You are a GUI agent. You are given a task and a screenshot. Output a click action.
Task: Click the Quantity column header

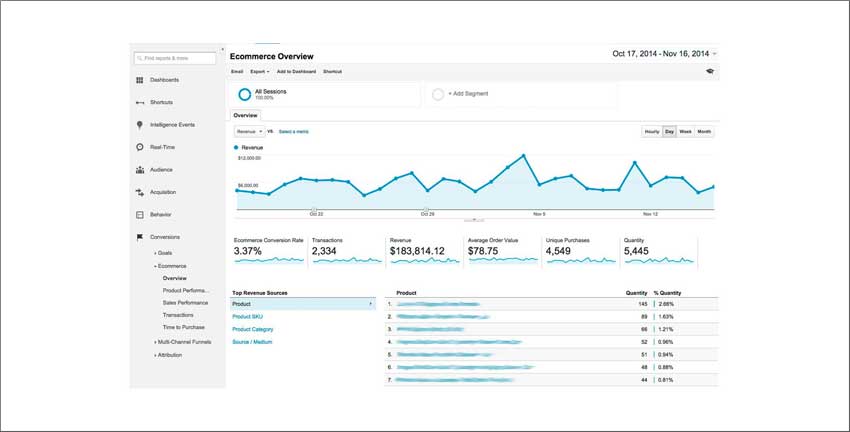pos(636,293)
